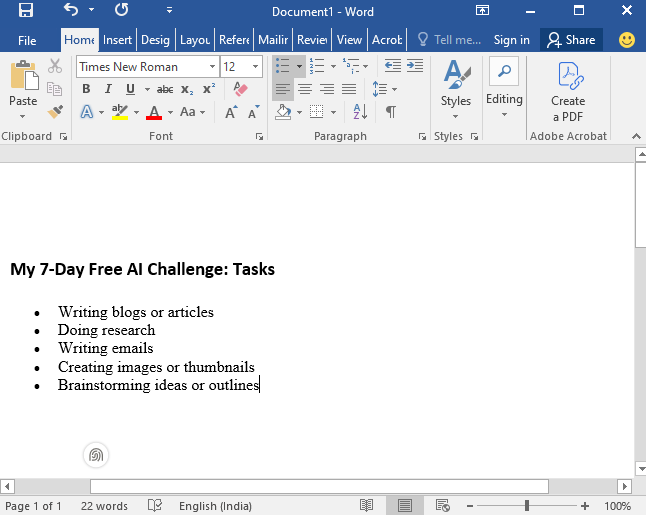
Task: Click the smiley feedback icon
Action: 627,40
